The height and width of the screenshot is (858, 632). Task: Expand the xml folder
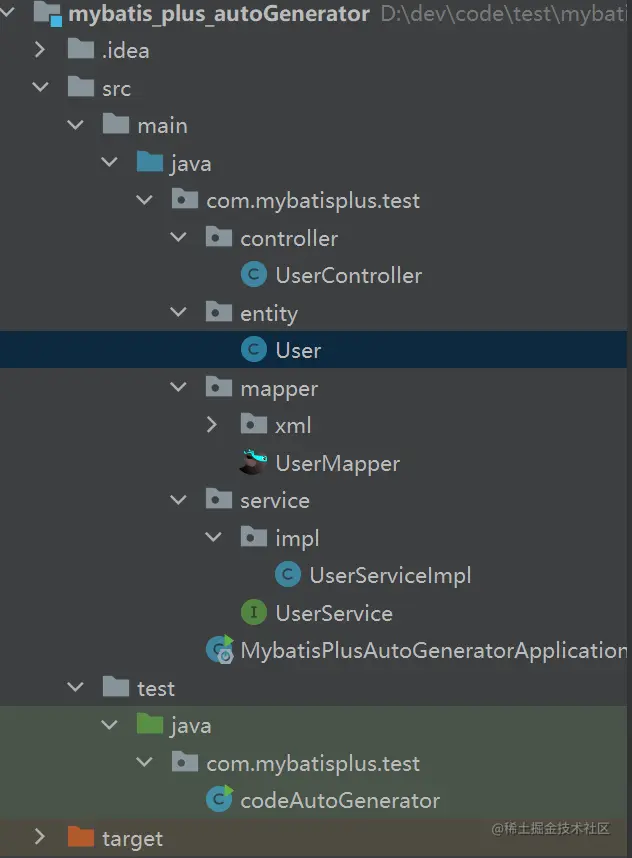pyautogui.click(x=212, y=425)
